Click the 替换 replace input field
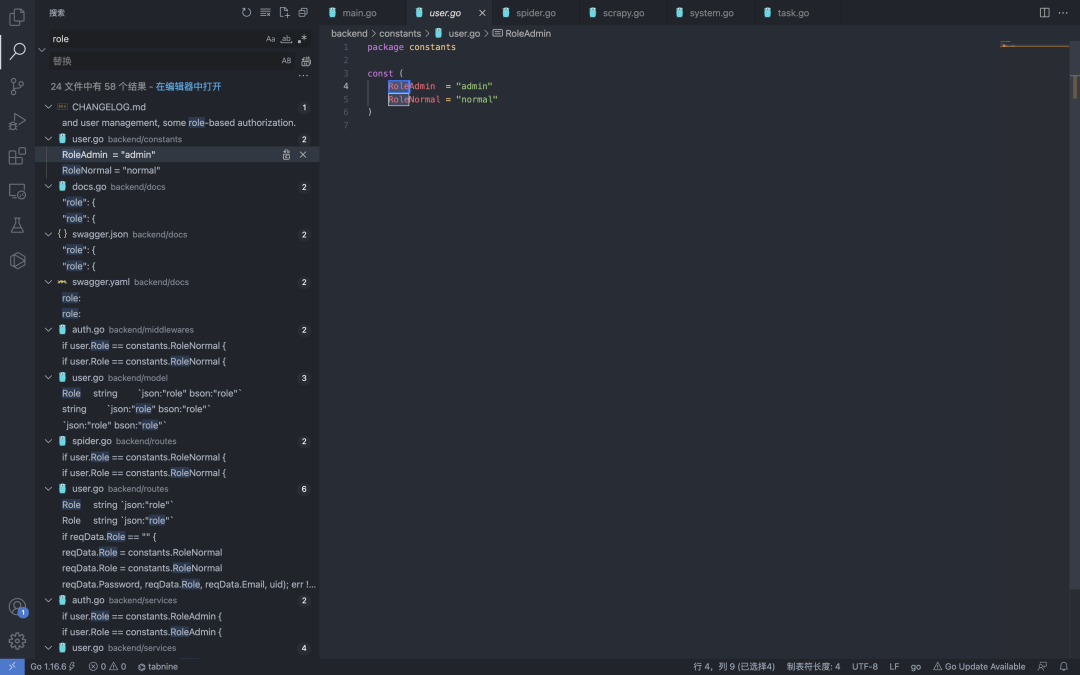1080x675 pixels. pos(160,61)
